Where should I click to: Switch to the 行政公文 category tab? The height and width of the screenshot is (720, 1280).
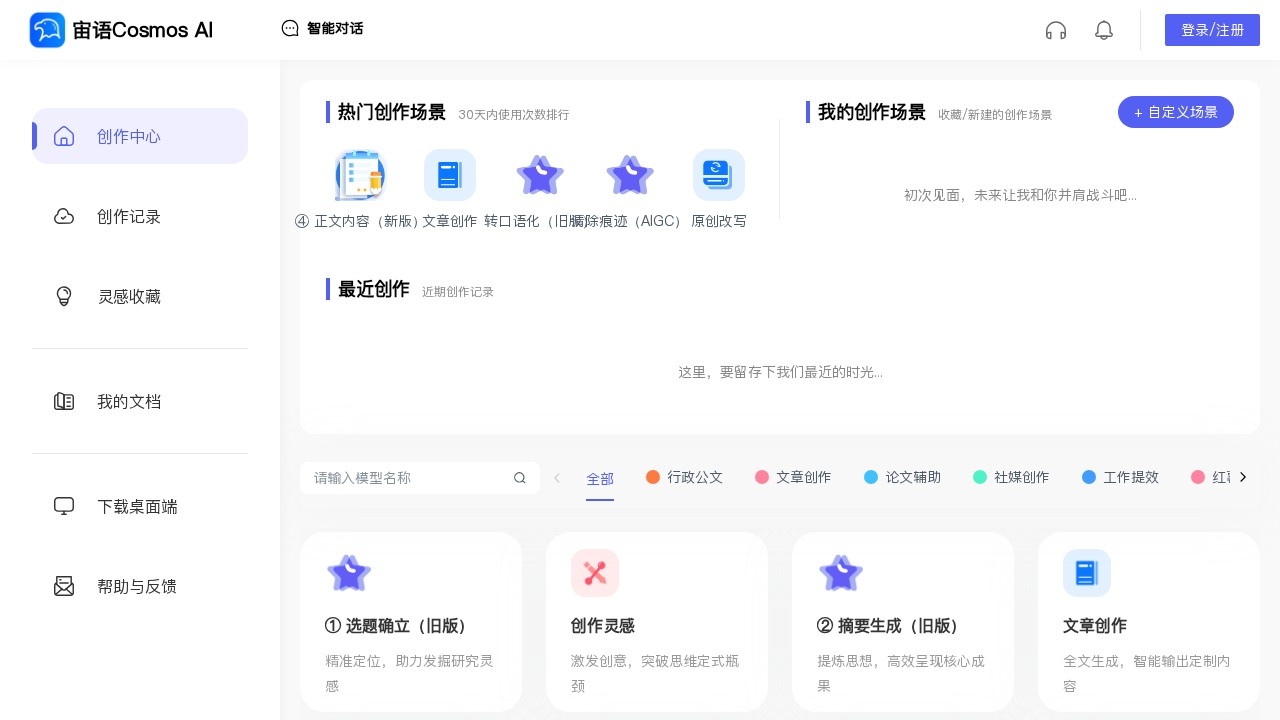[684, 478]
